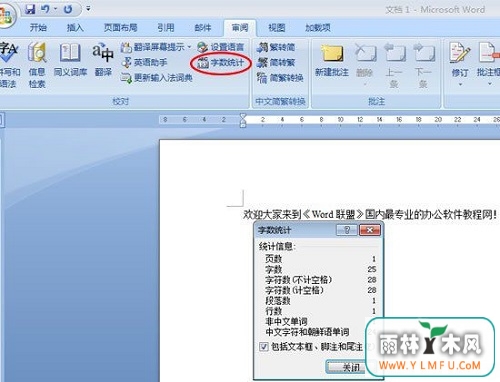Click 更新输入法词典
The width and height of the screenshot is (500, 382).
[157, 78]
